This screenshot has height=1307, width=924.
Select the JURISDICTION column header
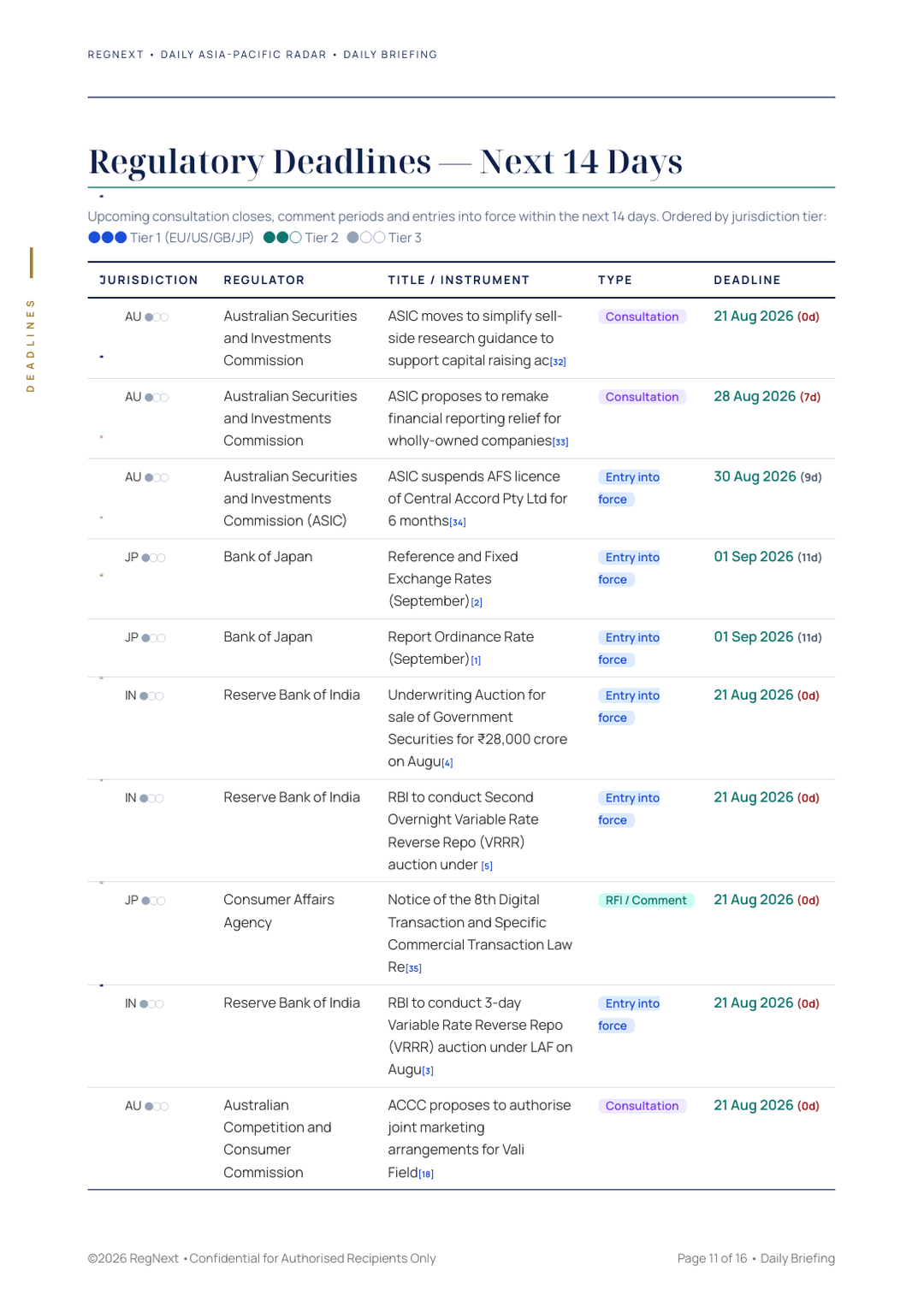point(149,281)
